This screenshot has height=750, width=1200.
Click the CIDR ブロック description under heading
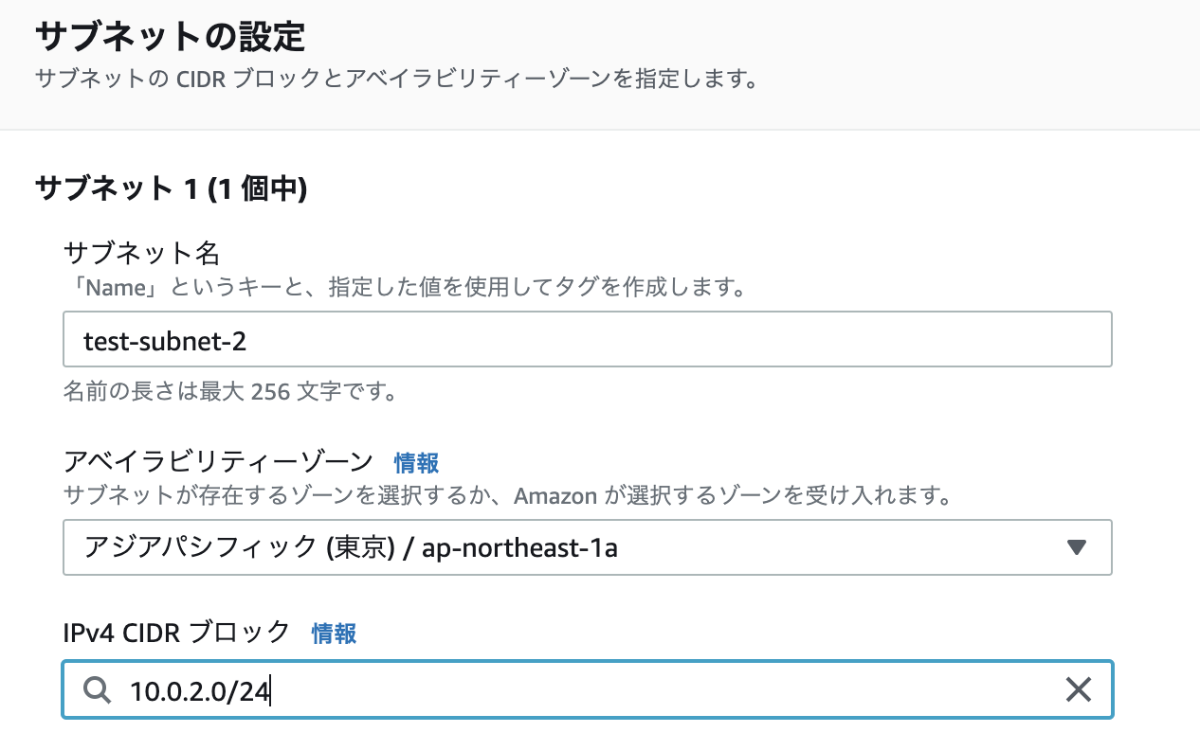tap(395, 79)
